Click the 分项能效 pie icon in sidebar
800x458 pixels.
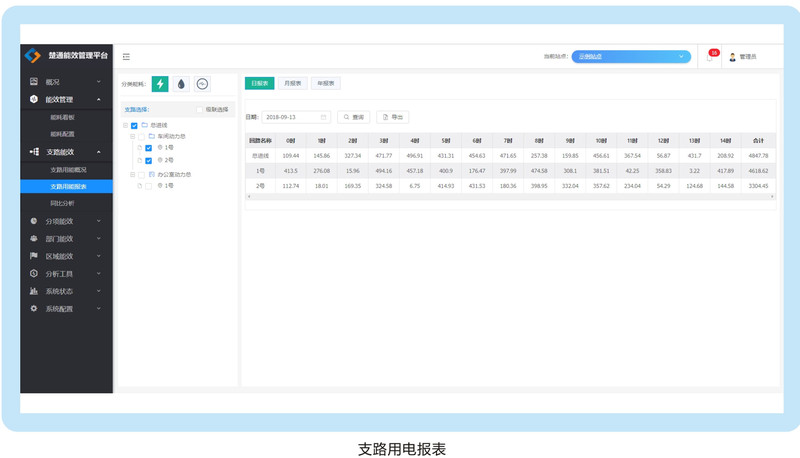(x=34, y=221)
